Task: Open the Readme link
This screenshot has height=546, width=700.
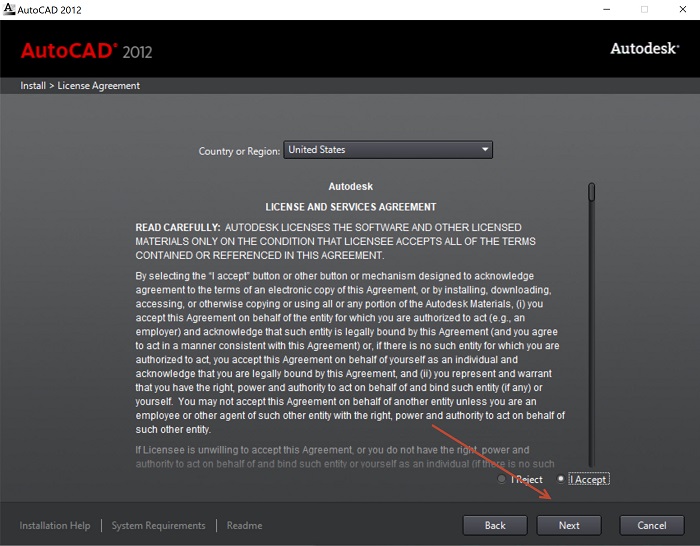Action: point(244,526)
